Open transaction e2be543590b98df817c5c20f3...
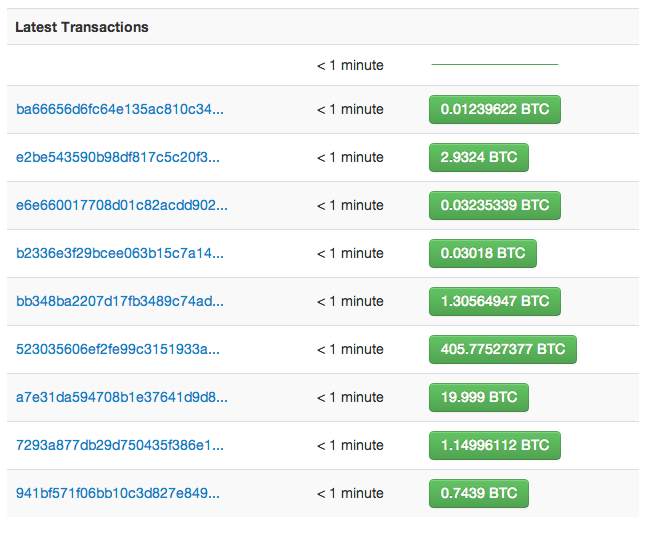This screenshot has height=540, width=649. click(118, 157)
